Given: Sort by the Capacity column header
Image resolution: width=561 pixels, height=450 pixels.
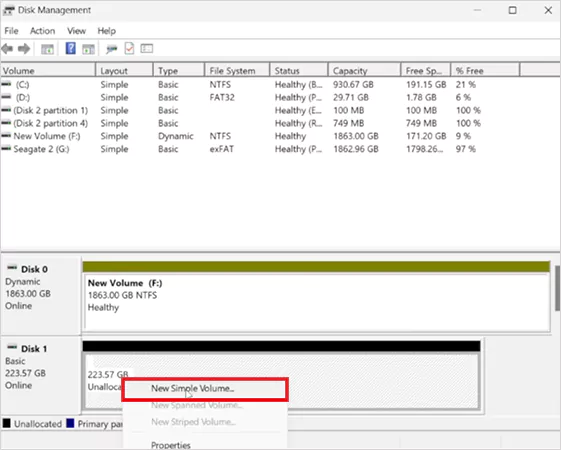Looking at the screenshot, I should [x=365, y=71].
